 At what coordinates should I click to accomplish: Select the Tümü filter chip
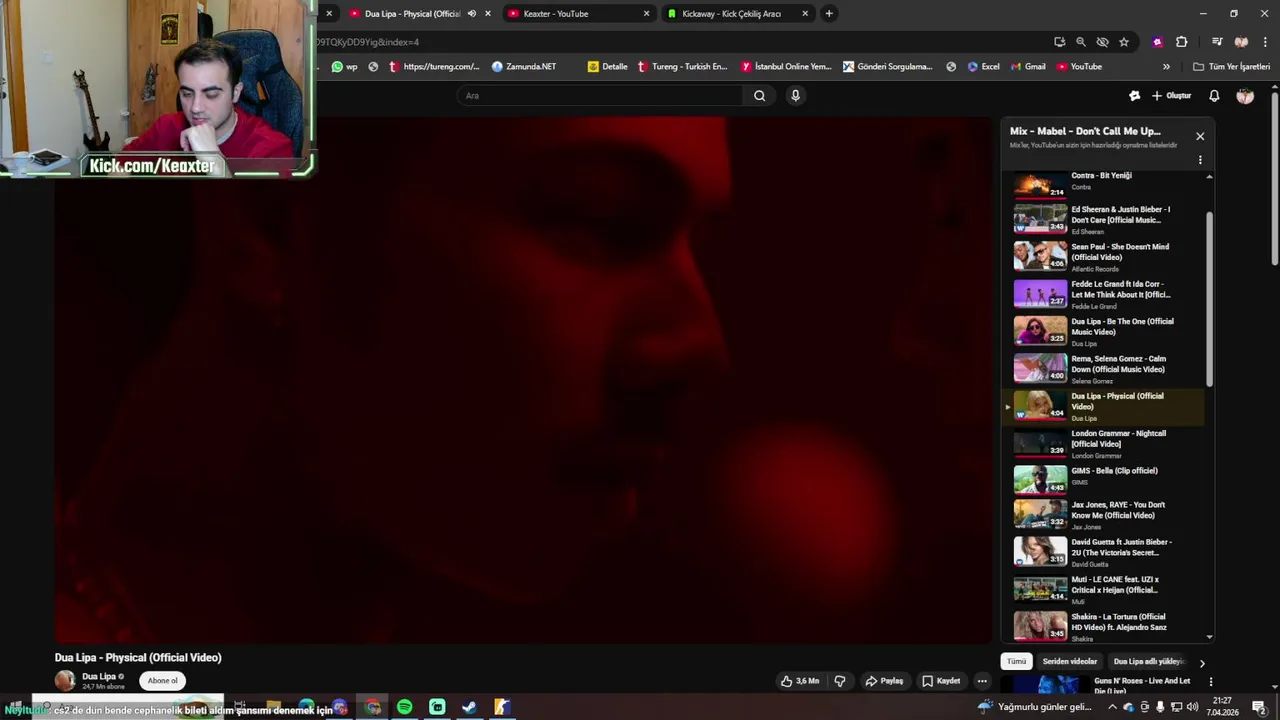click(x=1016, y=662)
